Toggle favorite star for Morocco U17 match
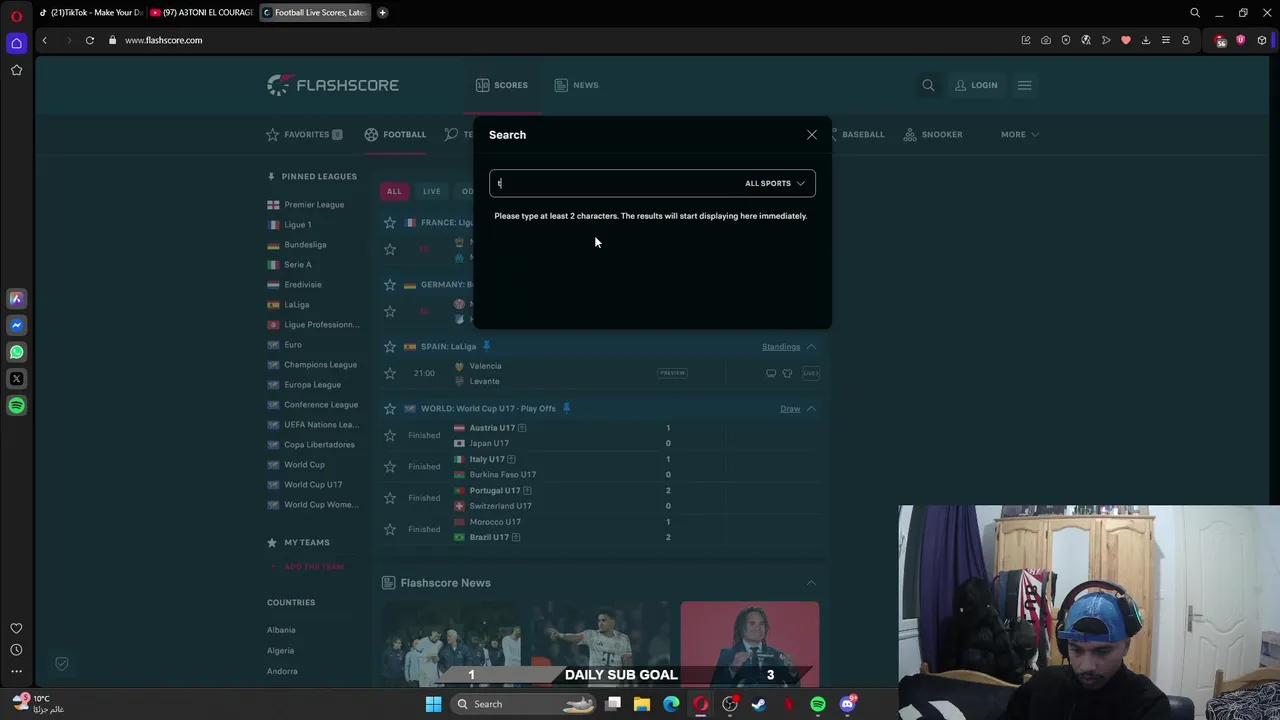The width and height of the screenshot is (1280, 720). 390,529
